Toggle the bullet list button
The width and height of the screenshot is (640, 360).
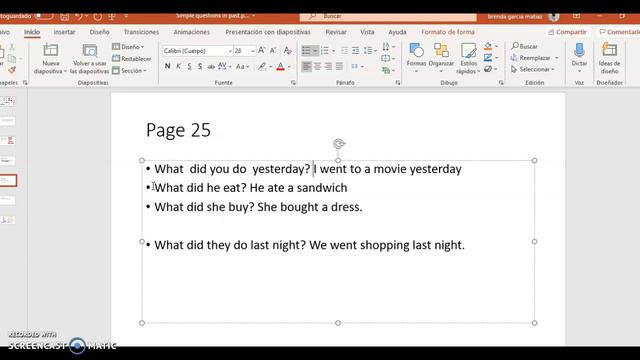coord(306,51)
